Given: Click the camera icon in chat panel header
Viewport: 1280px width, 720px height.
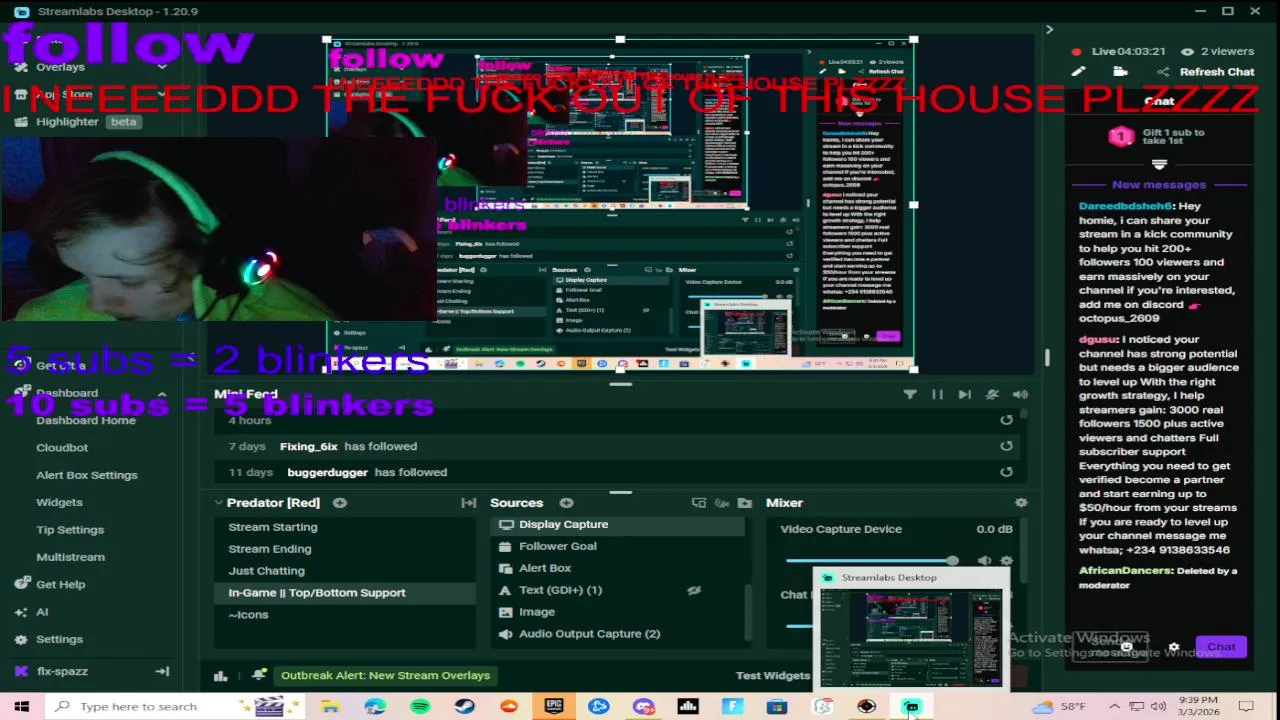Looking at the screenshot, I should click(x=1120, y=72).
